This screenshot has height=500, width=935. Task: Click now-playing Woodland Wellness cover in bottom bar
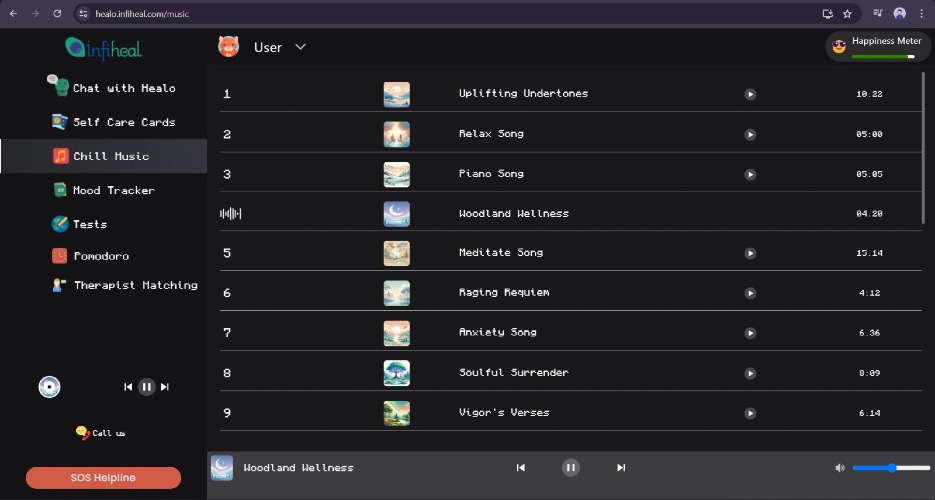(222, 468)
